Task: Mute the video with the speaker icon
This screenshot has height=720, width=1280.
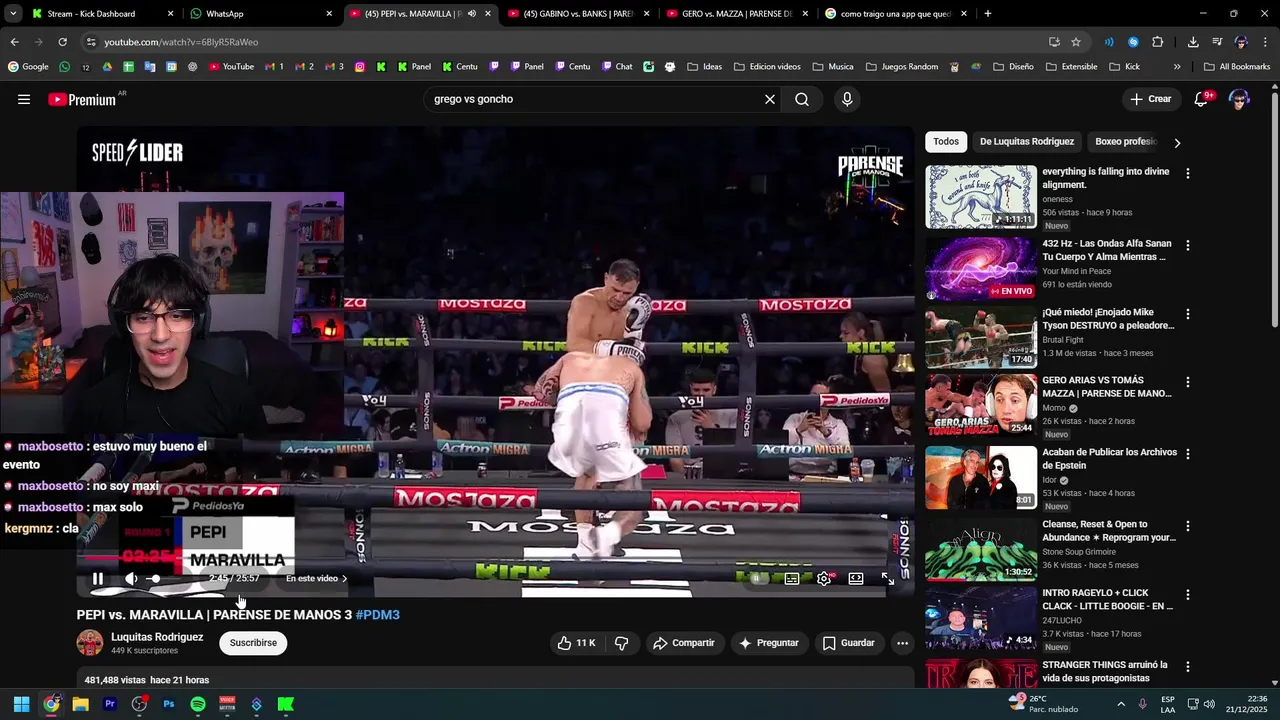Action: pos(131,578)
